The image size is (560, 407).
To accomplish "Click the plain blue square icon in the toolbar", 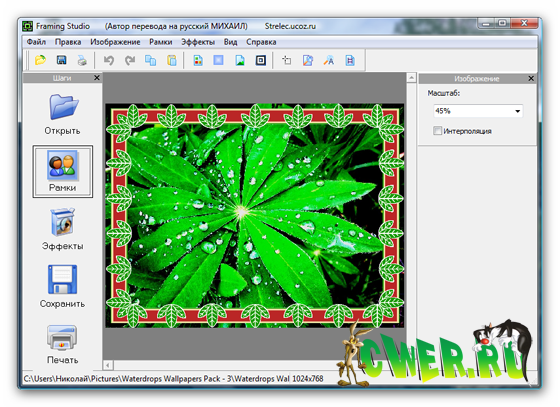I will pos(218,60).
